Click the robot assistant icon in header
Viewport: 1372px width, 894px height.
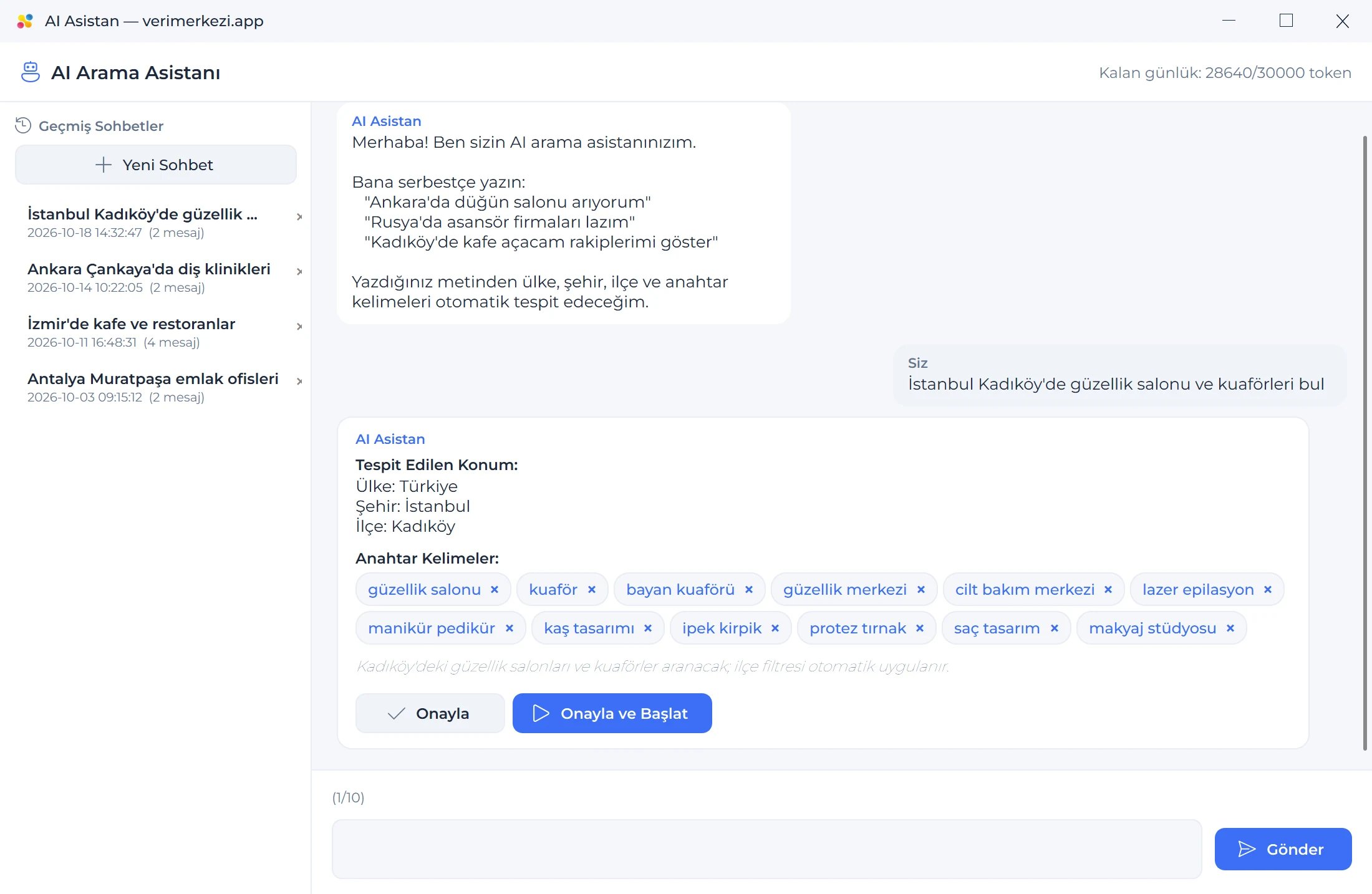coord(30,72)
